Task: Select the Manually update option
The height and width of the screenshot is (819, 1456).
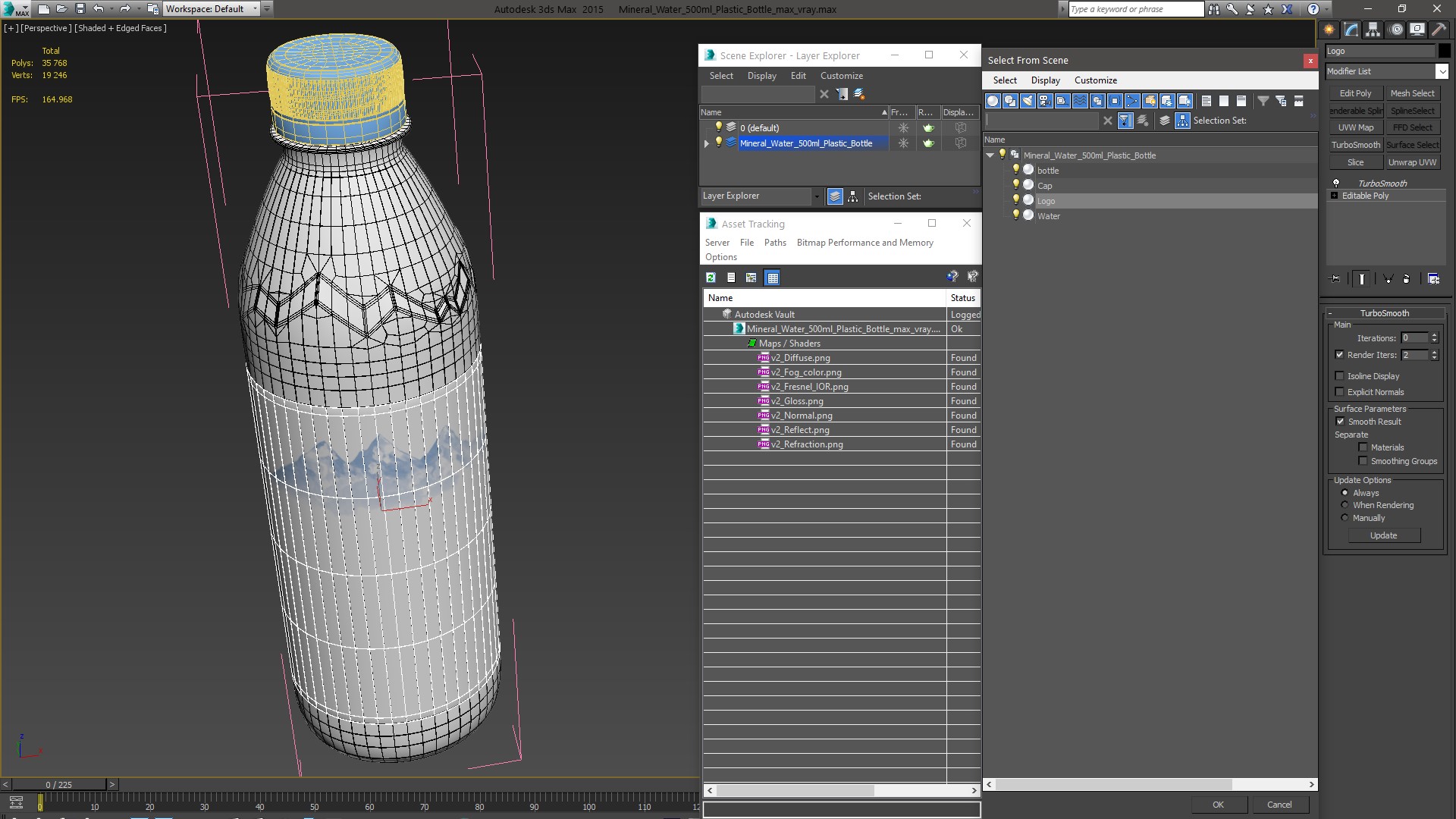Action: 1345,518
